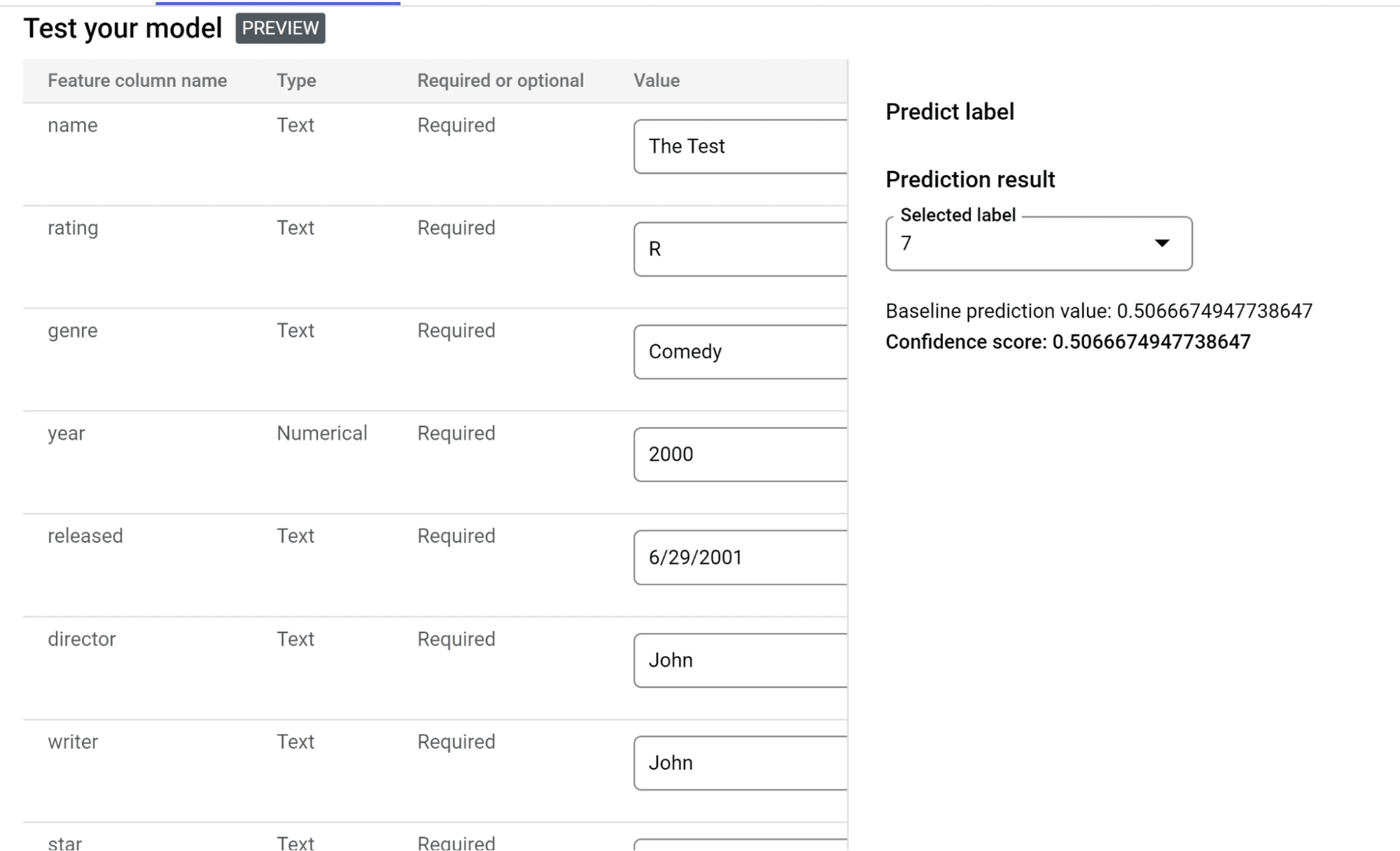The height and width of the screenshot is (851, 1400).
Task: Click the Value column header
Action: [x=657, y=80]
